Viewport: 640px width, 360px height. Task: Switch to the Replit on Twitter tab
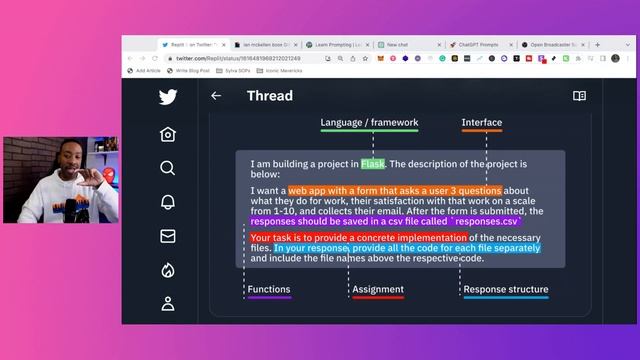point(192,45)
